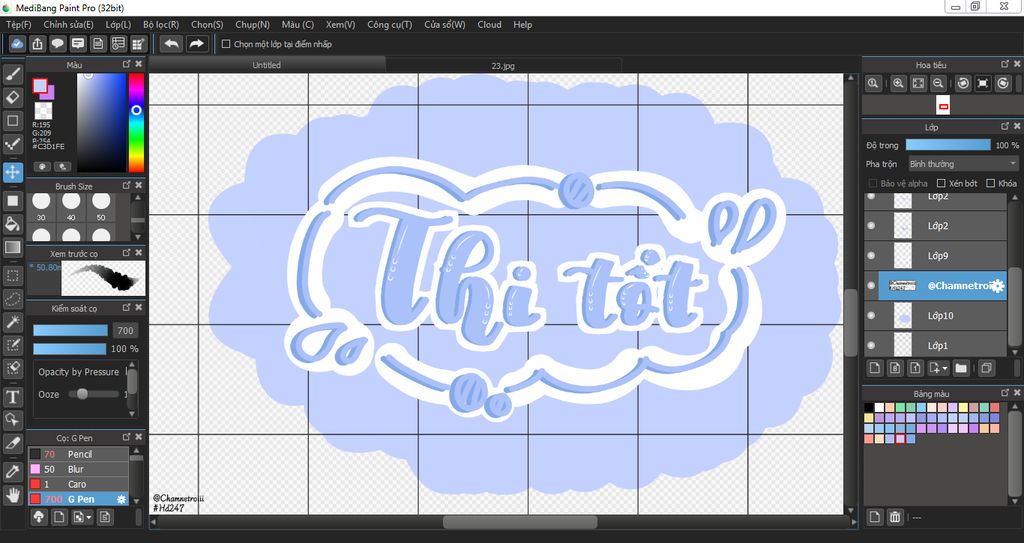1024x543 pixels.
Task: Pop out the Kiểm soát cọ panel
Action: [127, 307]
